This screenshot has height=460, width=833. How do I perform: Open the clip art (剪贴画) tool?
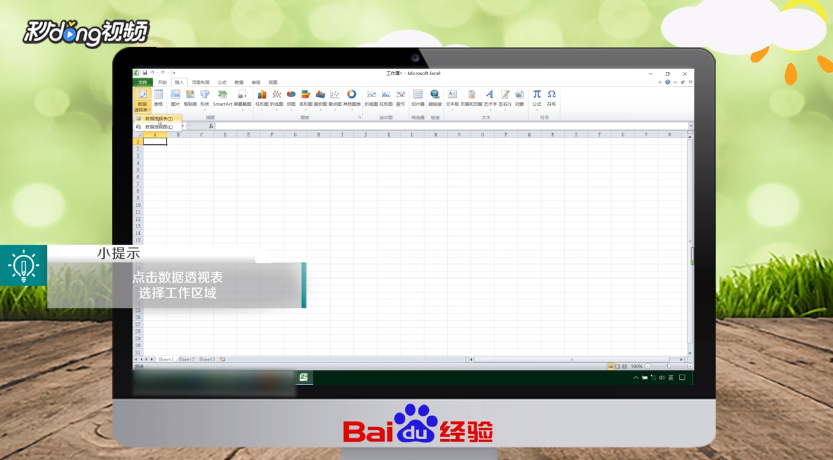click(x=190, y=98)
